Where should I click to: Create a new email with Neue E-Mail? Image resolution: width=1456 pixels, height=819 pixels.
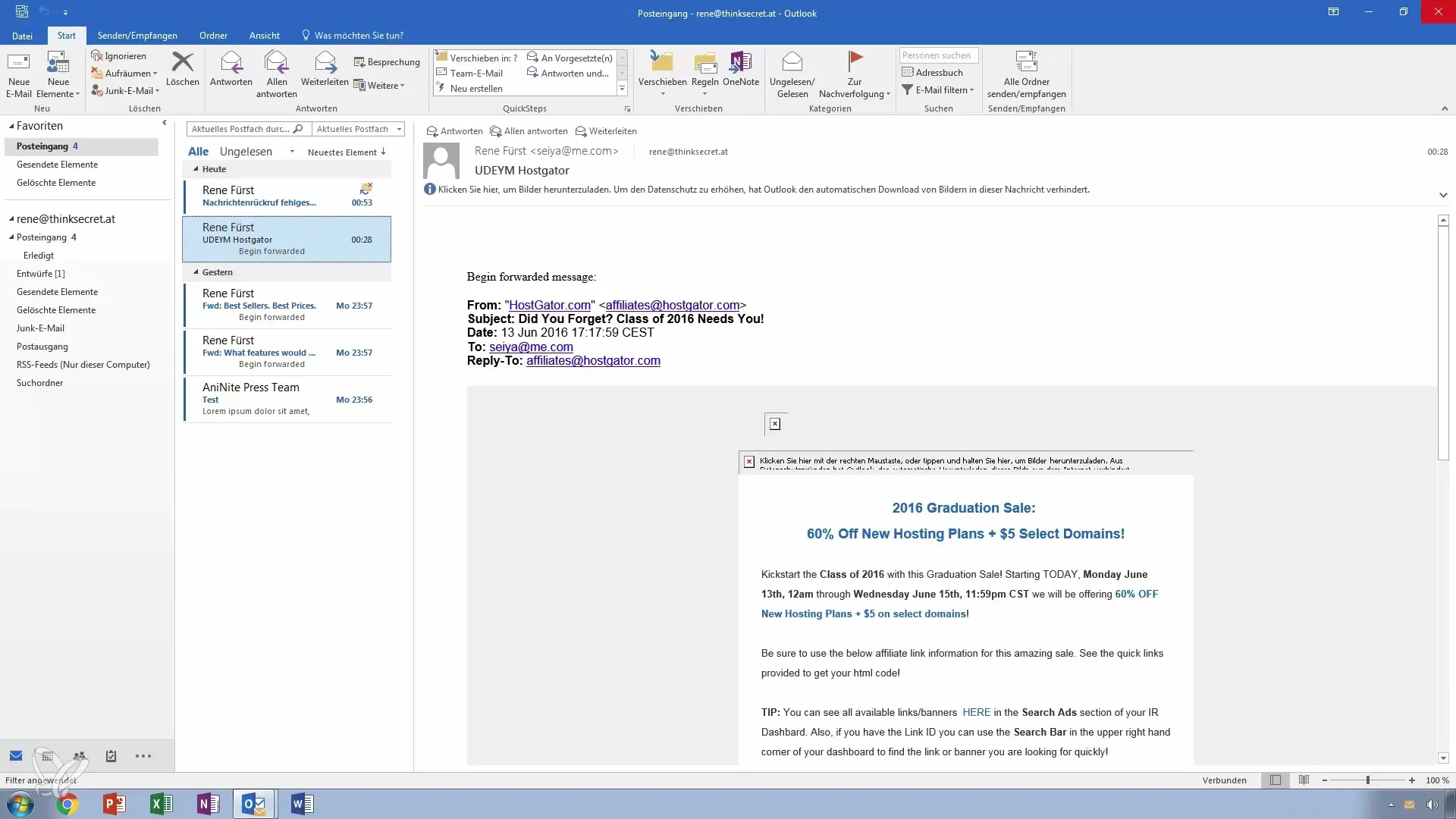[19, 74]
